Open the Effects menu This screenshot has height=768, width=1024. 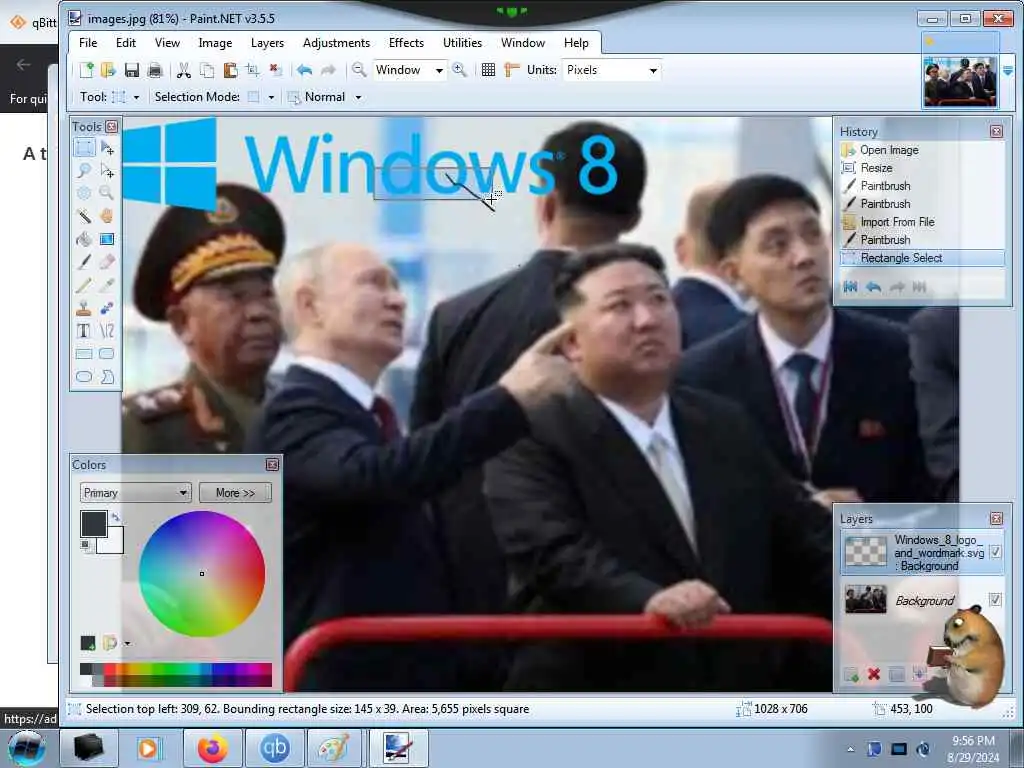(406, 42)
